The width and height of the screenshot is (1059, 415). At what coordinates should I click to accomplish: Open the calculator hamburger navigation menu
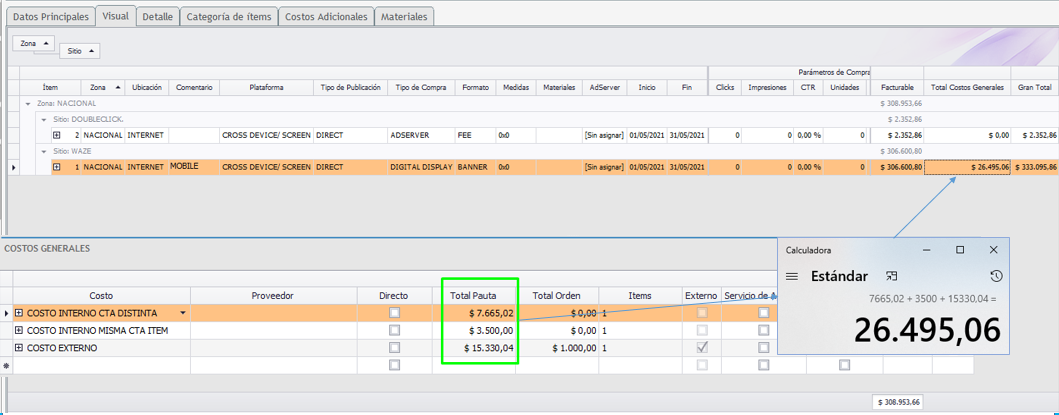(x=791, y=276)
